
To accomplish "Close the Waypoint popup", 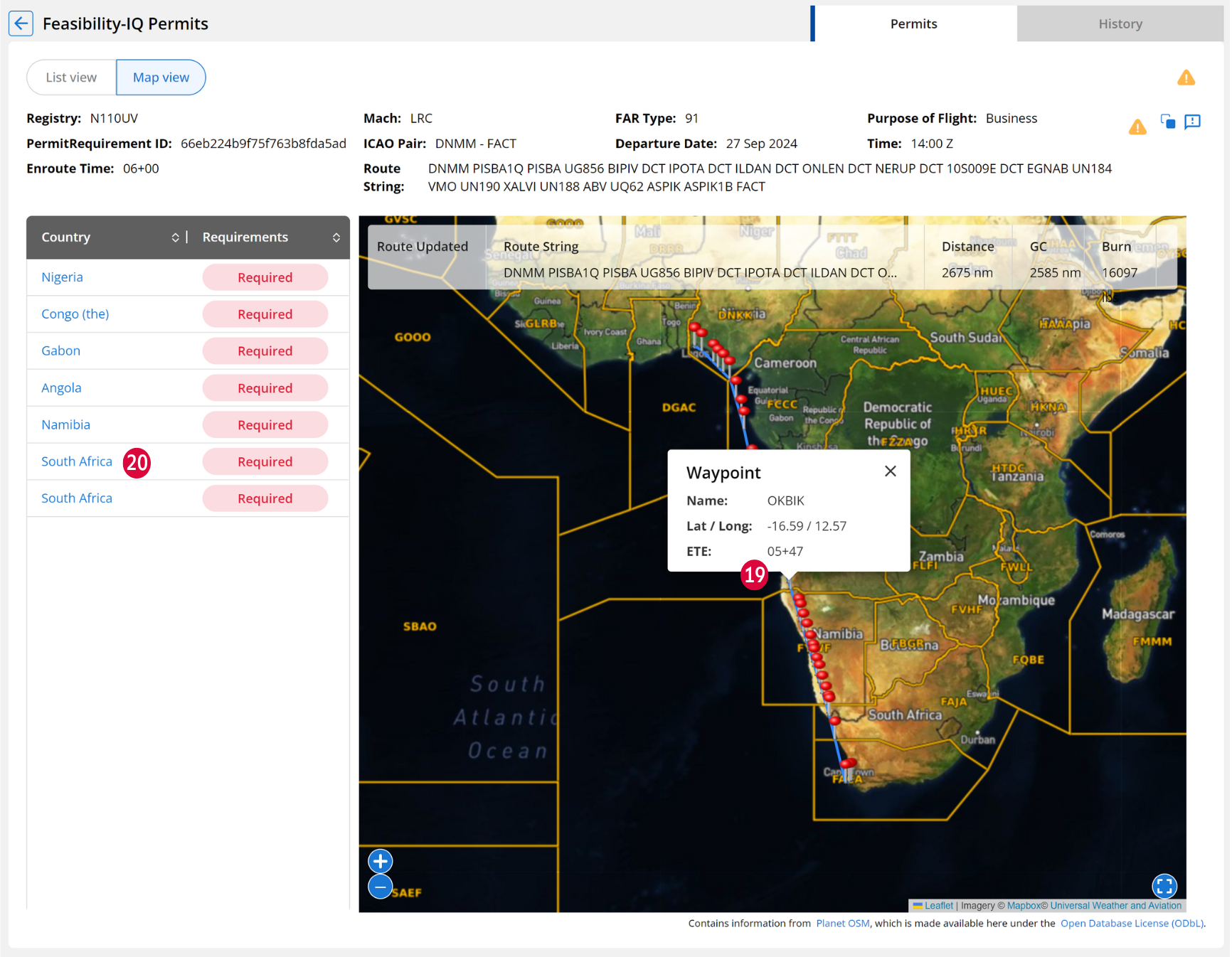I will 890,471.
